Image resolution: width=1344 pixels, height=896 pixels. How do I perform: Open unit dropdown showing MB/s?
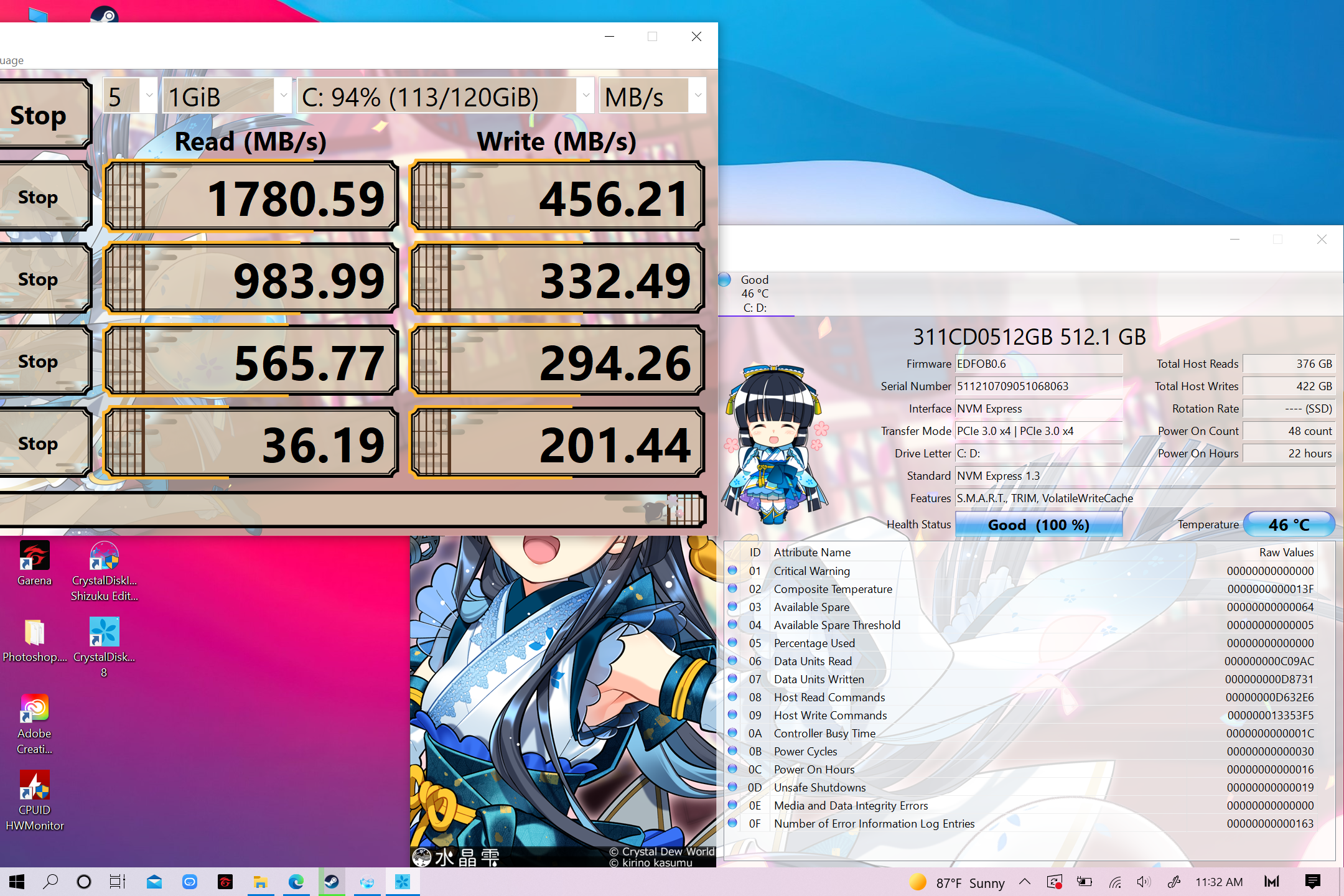click(652, 96)
